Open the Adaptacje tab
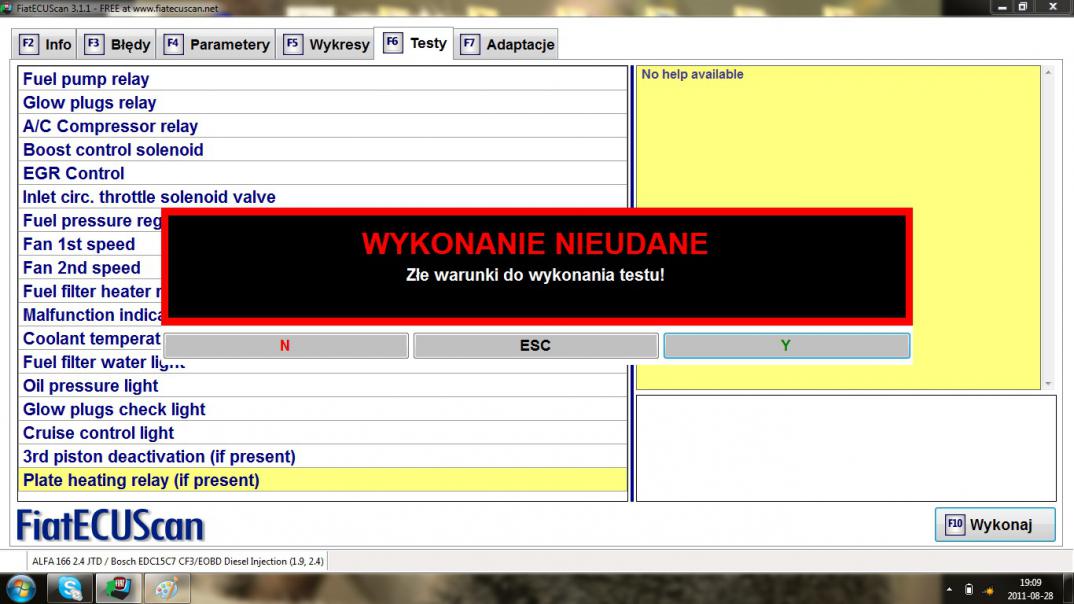Viewport: 1074px width, 604px height. click(506, 45)
